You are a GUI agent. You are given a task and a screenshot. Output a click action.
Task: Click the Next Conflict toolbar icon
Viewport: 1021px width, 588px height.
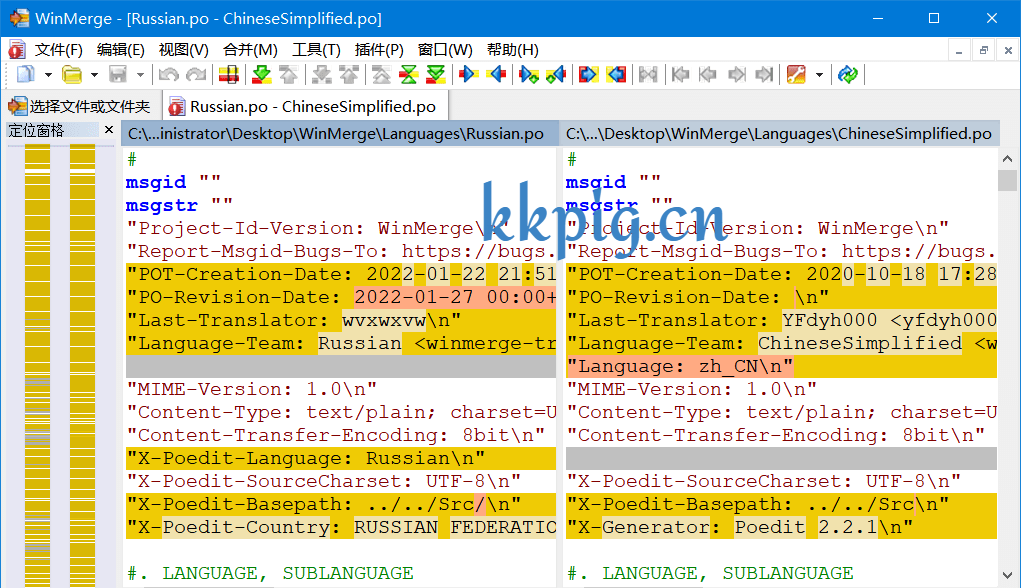coord(322,75)
